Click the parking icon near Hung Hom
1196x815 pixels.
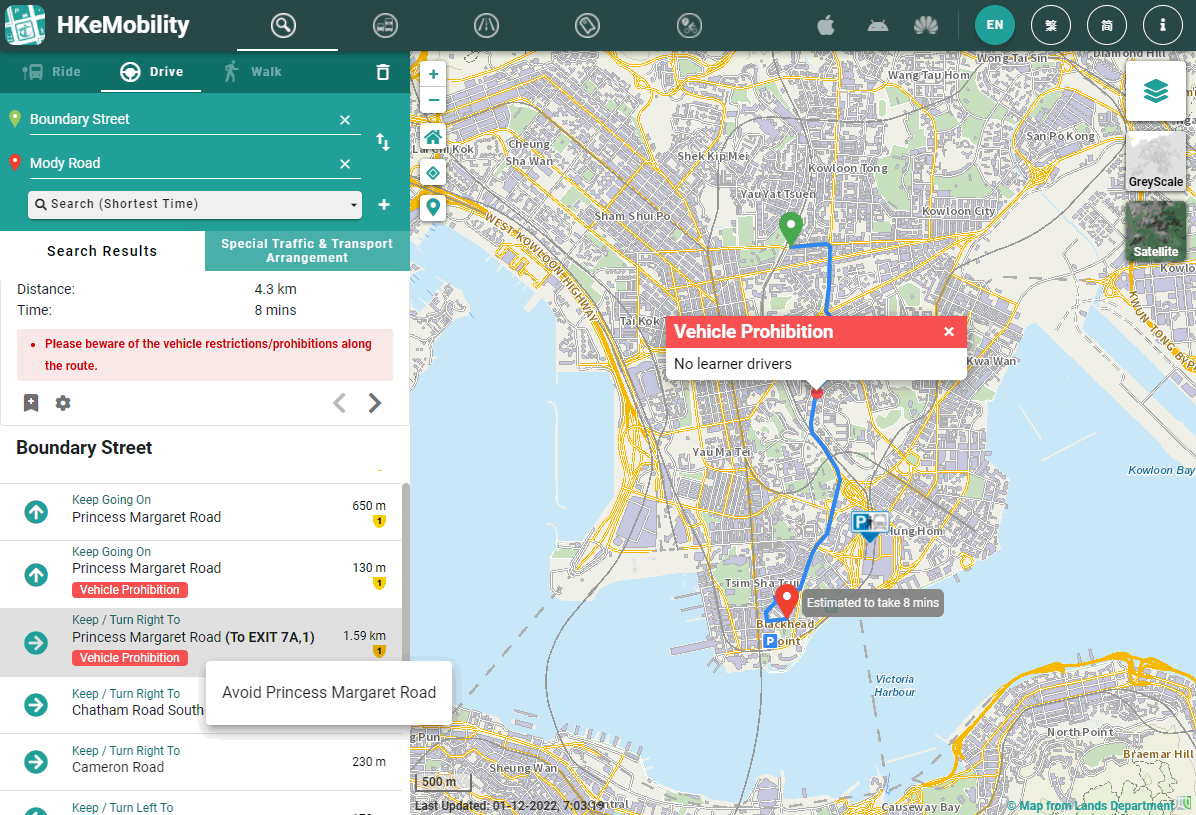tap(870, 525)
